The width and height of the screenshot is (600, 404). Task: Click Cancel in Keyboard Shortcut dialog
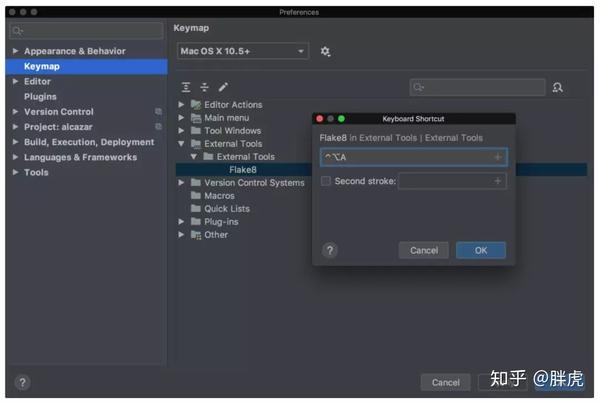[424, 251]
